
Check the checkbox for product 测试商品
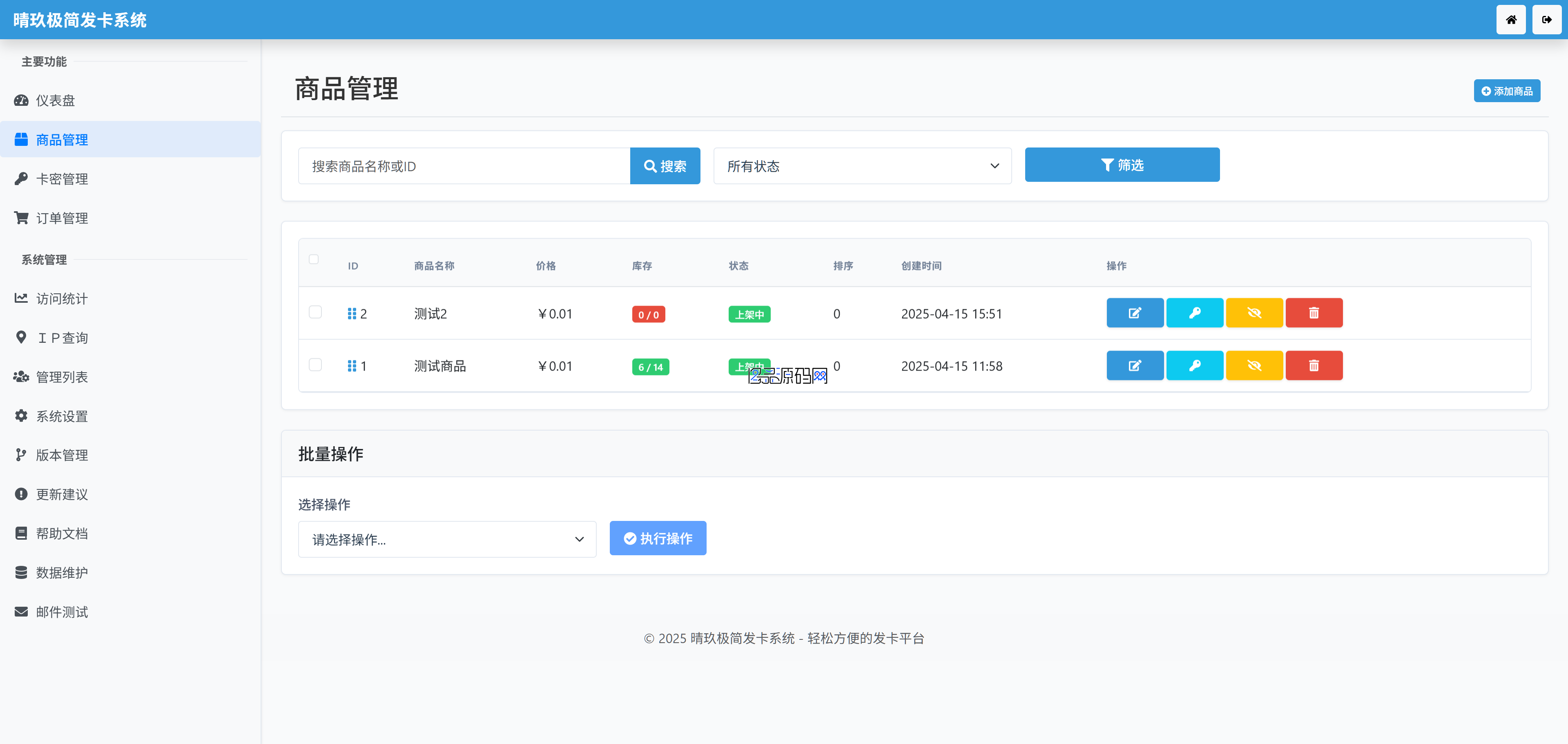click(x=315, y=365)
